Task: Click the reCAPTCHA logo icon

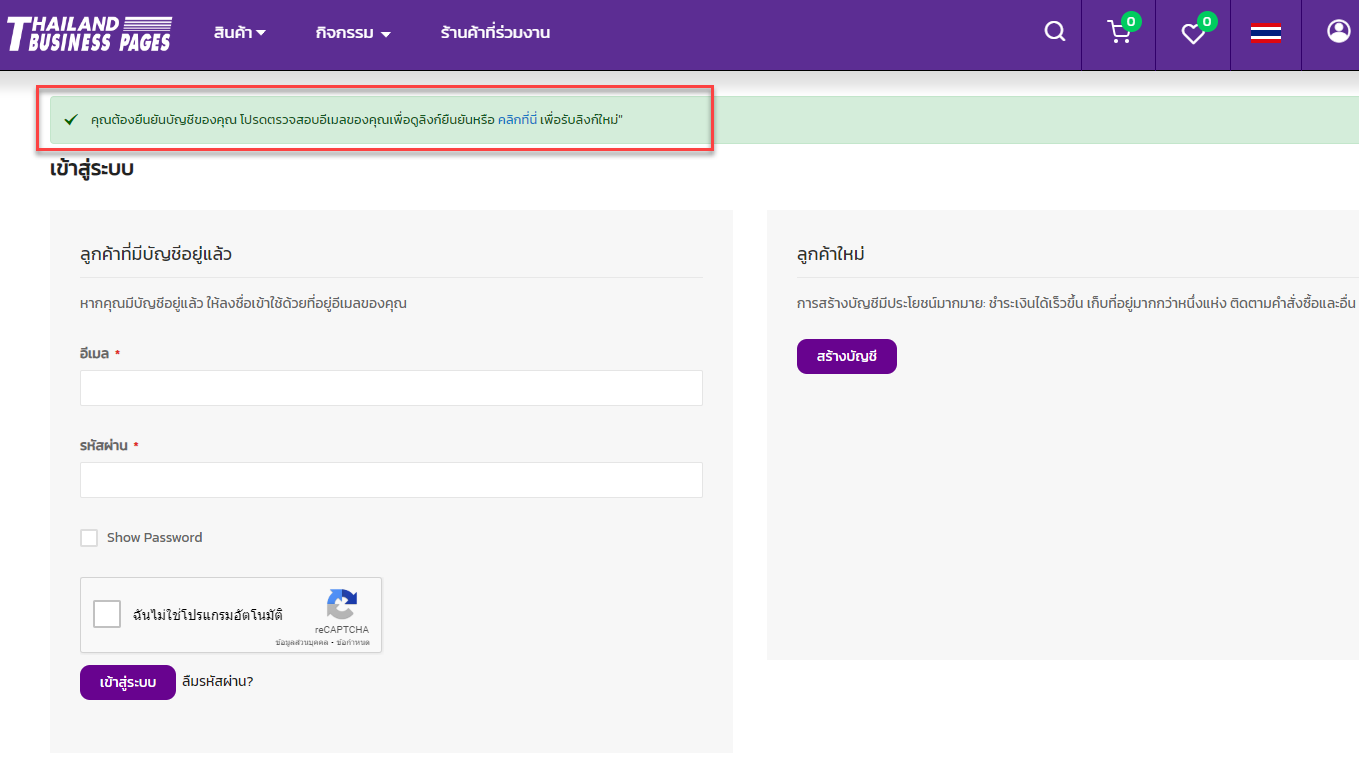Action: 341,605
